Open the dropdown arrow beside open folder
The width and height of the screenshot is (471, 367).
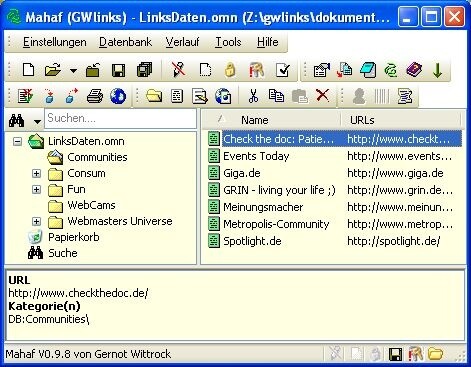tap(73, 71)
